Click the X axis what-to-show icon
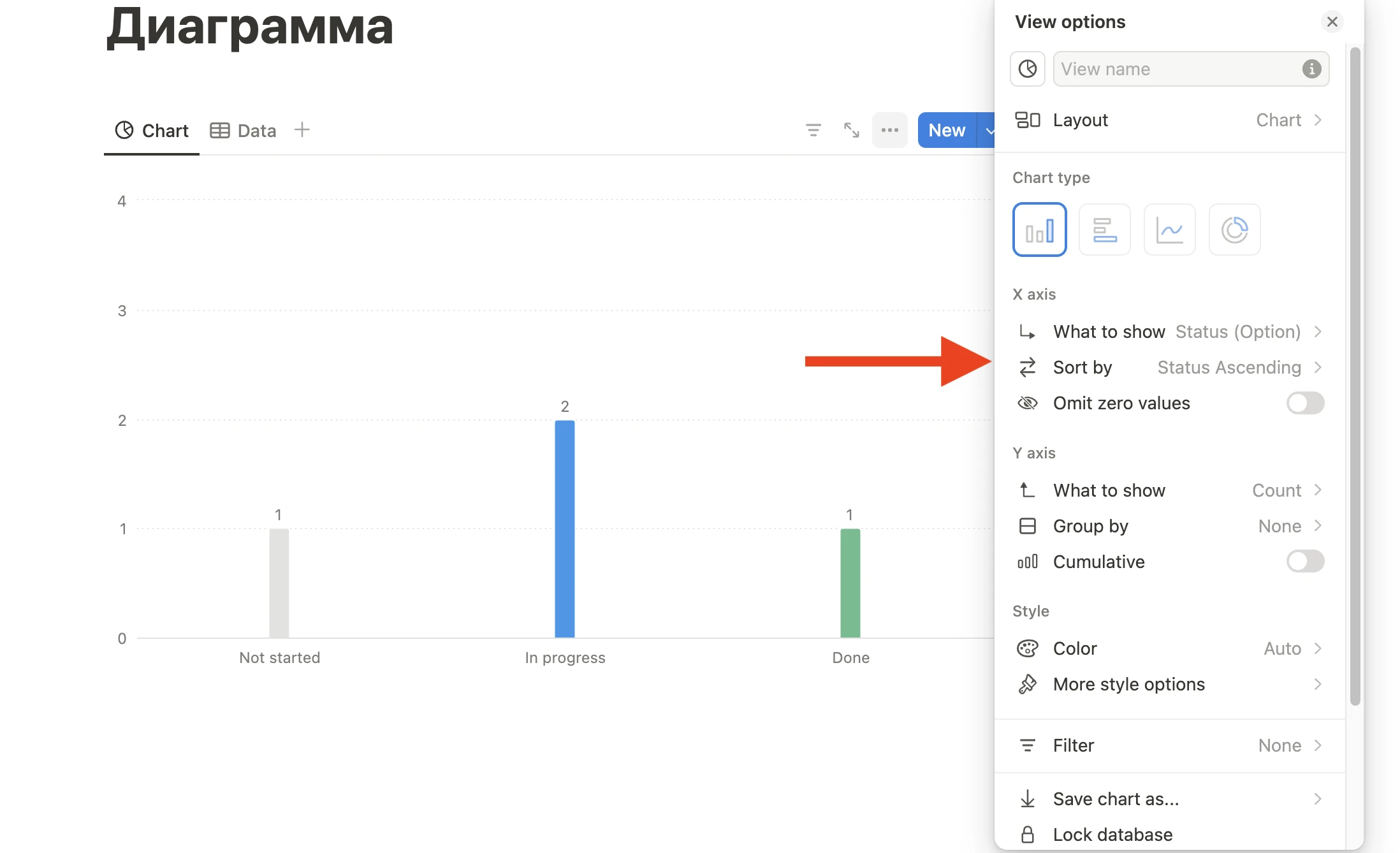 (x=1030, y=331)
